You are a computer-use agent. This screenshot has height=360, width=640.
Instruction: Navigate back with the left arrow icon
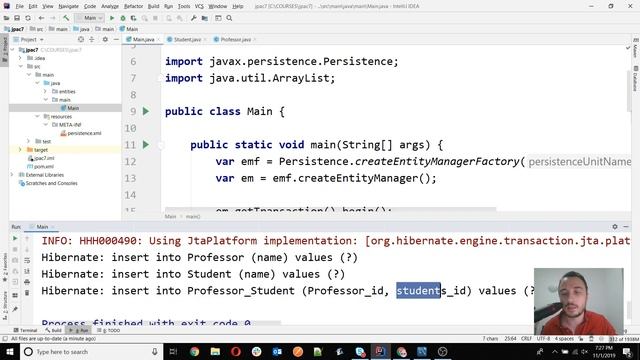point(41,18)
